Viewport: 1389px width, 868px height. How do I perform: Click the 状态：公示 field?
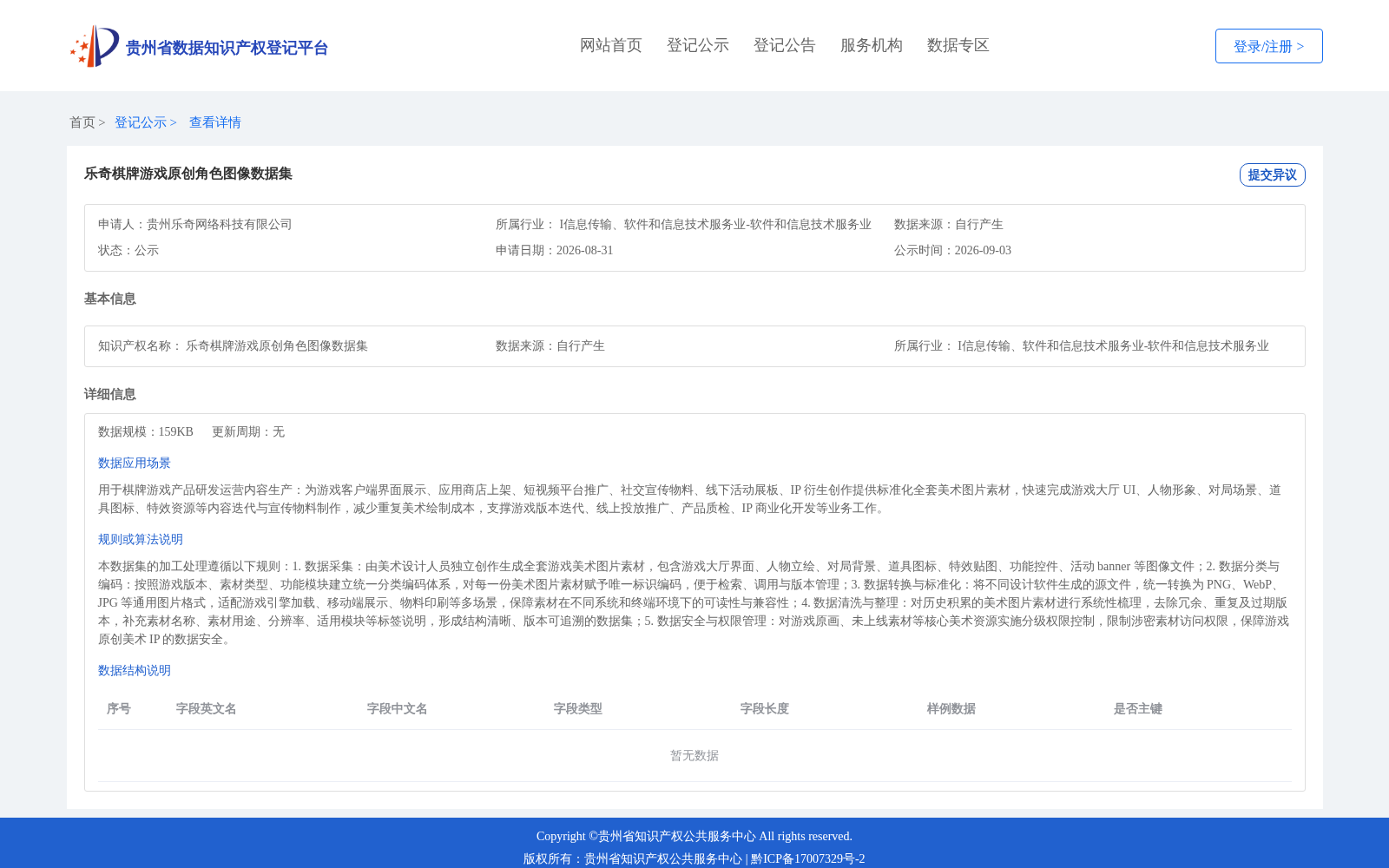(128, 250)
